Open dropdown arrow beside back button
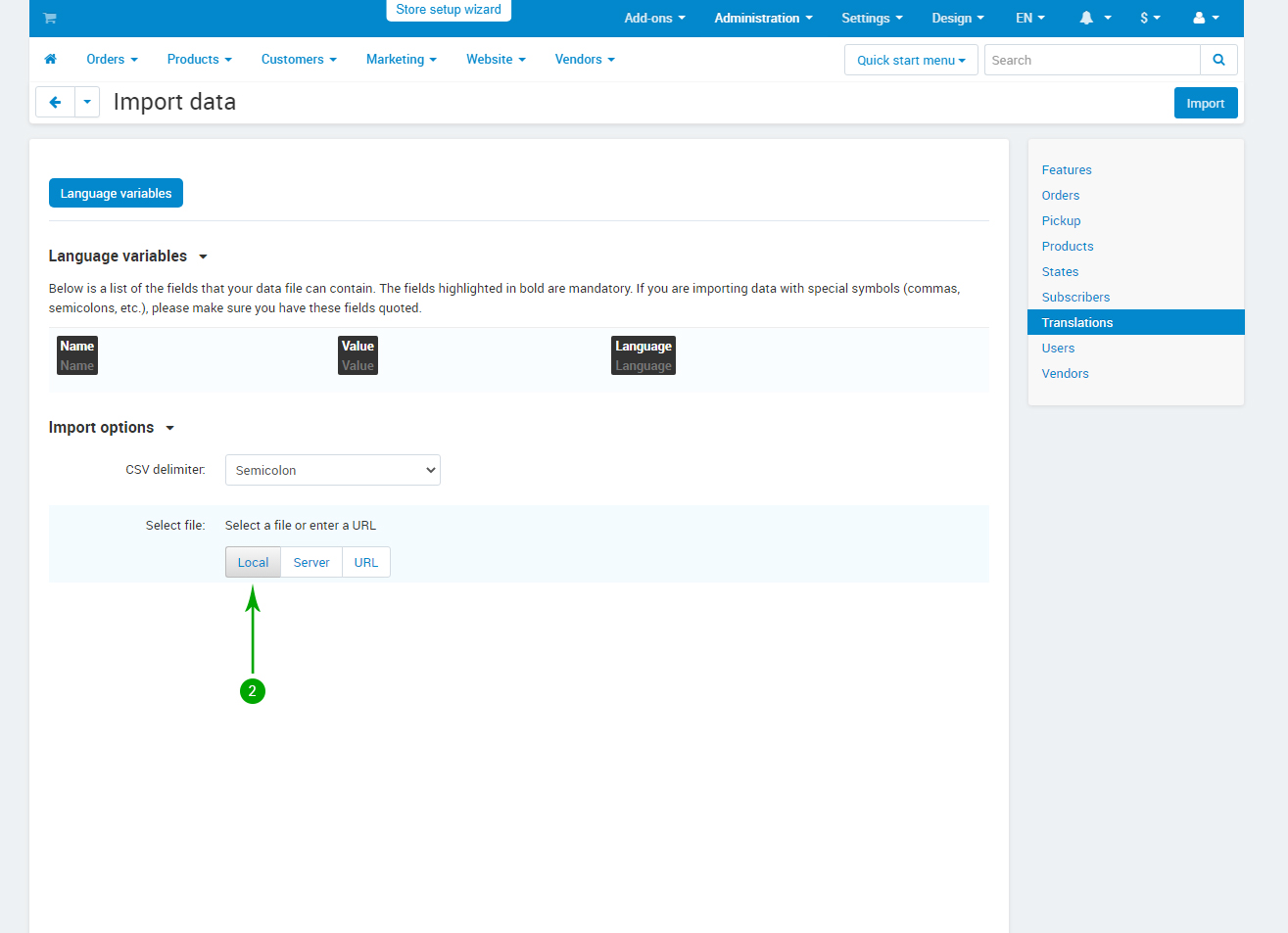 click(87, 102)
